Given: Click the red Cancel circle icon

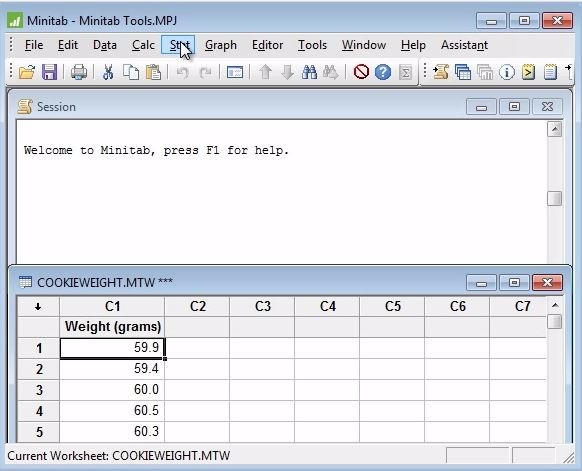Looking at the screenshot, I should tap(361, 72).
